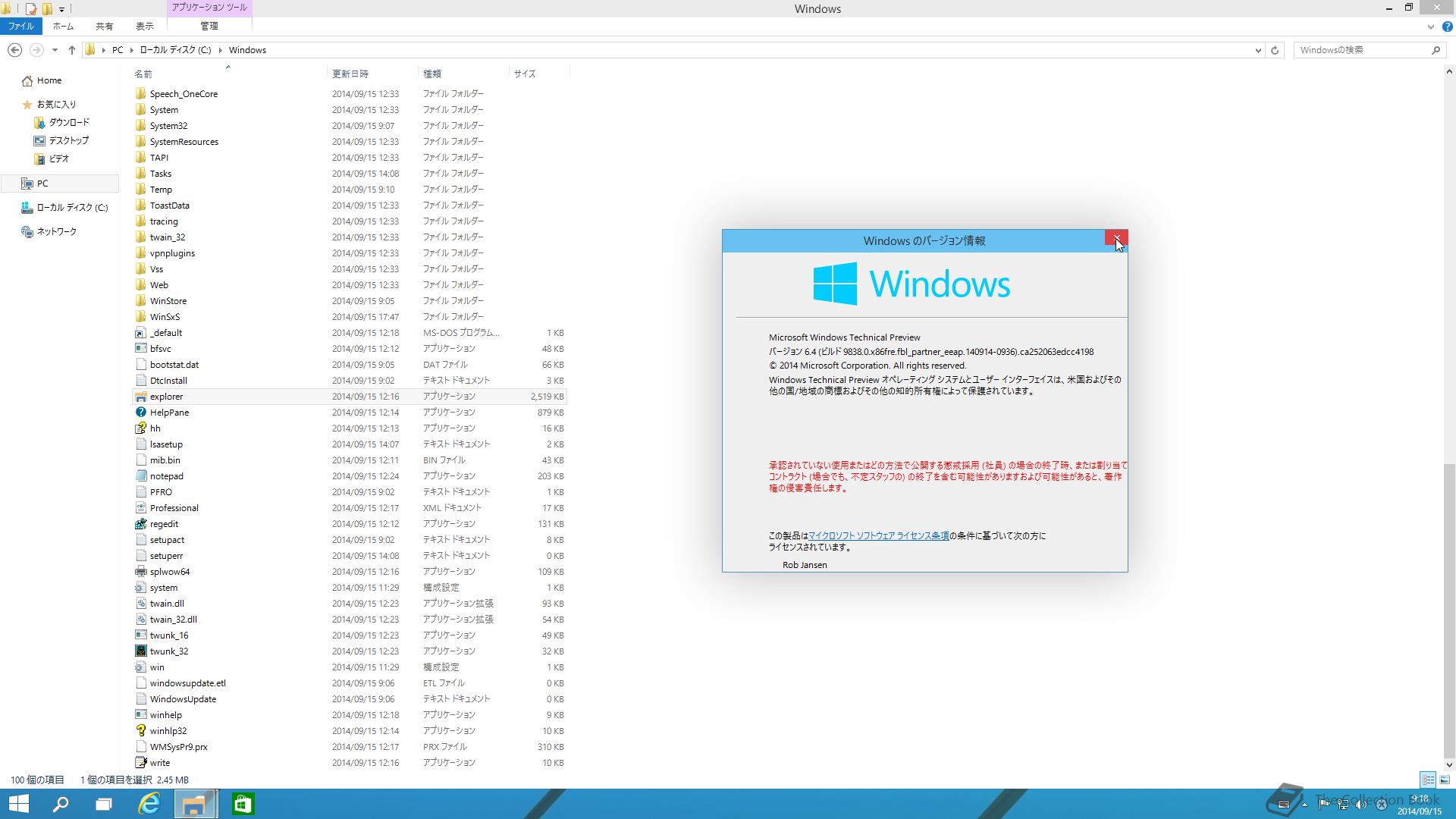Open Explorer help question mark icon
1456x819 pixels.
pyautogui.click(x=1447, y=27)
